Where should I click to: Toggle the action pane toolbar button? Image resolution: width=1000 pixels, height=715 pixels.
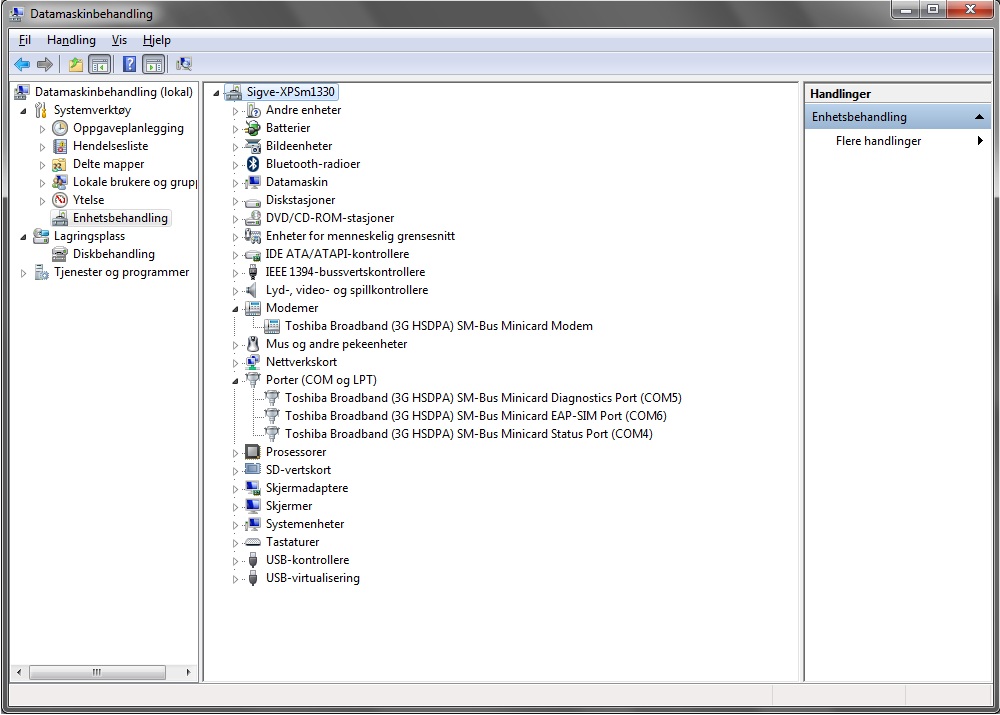[x=154, y=64]
